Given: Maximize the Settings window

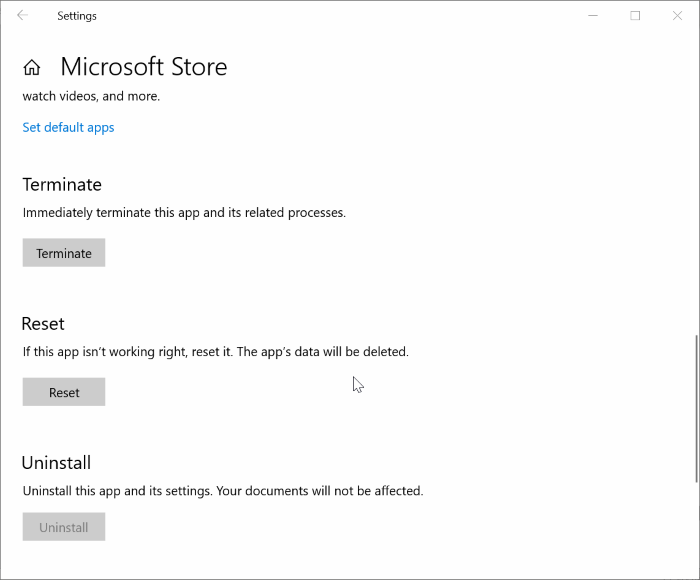Looking at the screenshot, I should point(635,16).
